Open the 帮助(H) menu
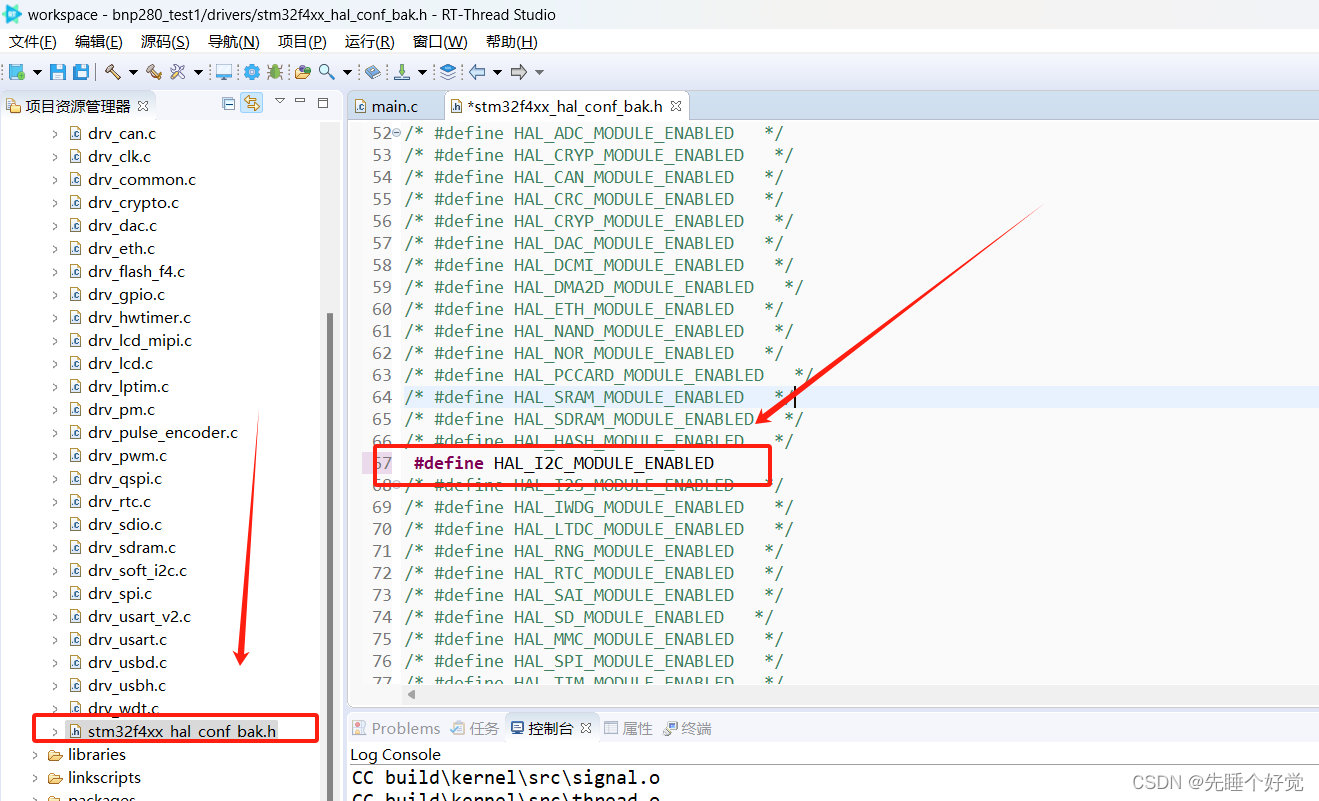Image resolution: width=1319 pixels, height=801 pixels. (511, 42)
